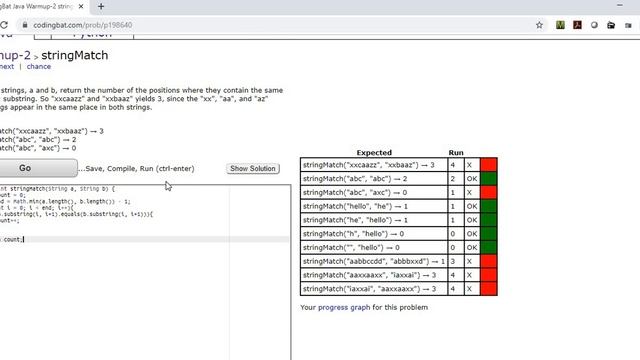Click the chance link

click(x=39, y=67)
